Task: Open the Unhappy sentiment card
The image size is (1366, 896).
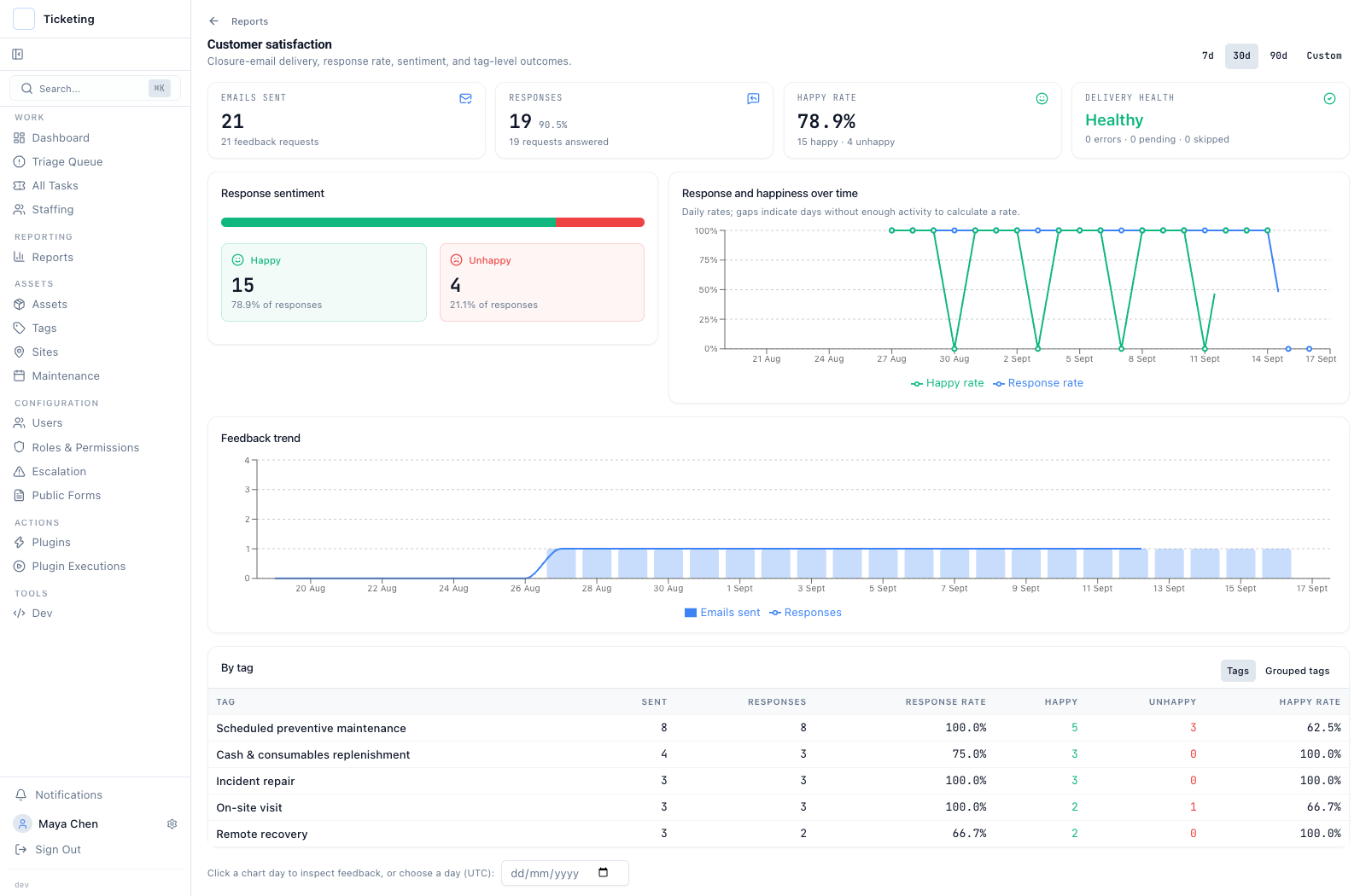Action: [x=542, y=283]
